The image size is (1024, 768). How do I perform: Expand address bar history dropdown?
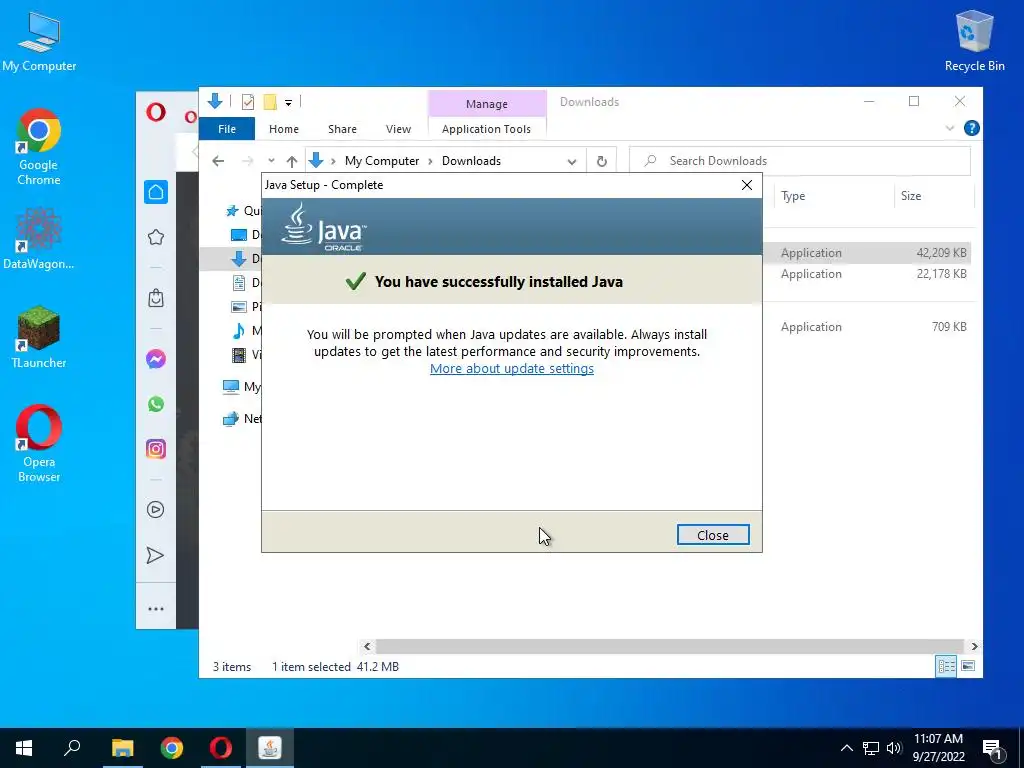tap(572, 161)
